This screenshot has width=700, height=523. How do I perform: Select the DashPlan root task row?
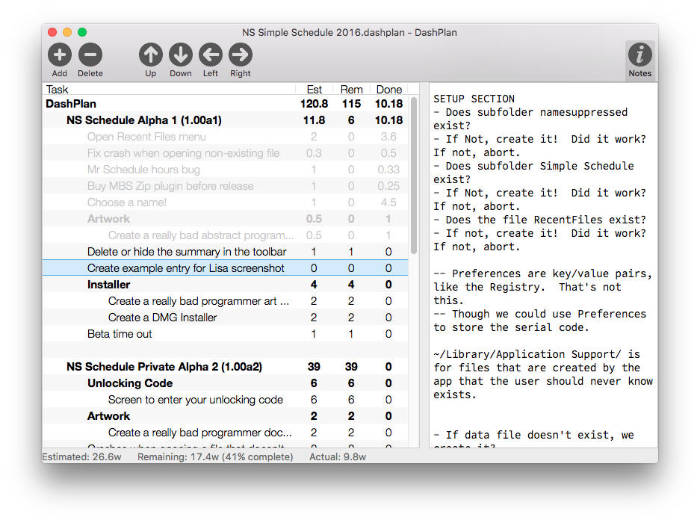[x=225, y=104]
